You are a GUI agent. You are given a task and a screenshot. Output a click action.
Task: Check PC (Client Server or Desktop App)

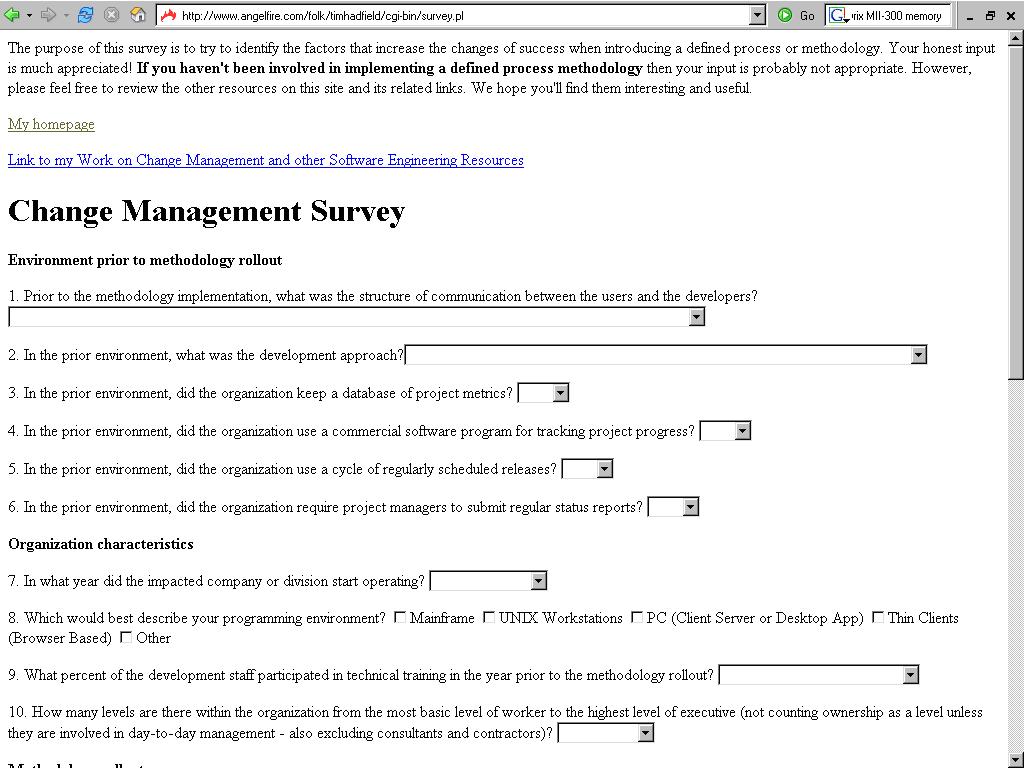click(636, 617)
